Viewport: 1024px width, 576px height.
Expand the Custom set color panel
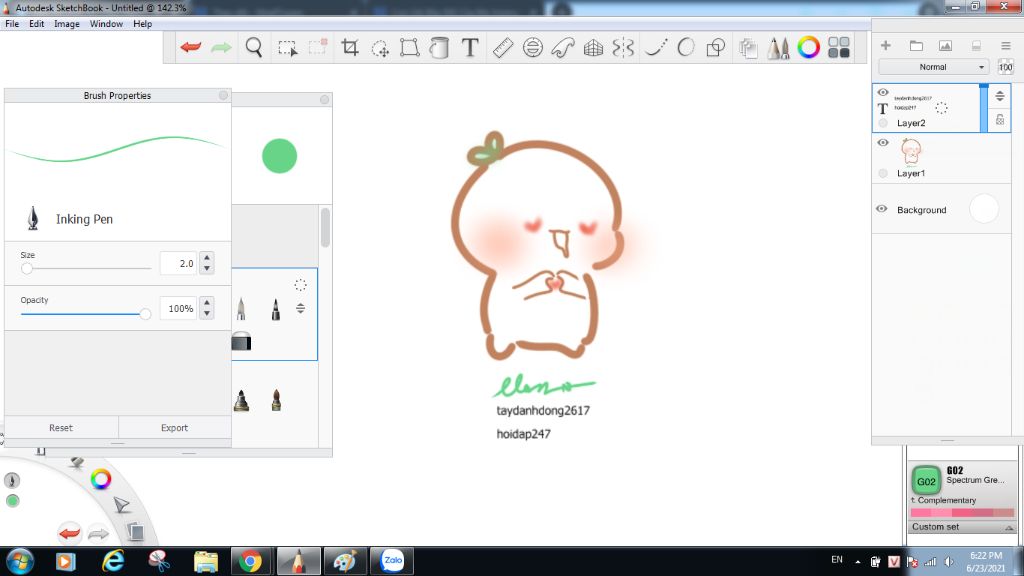(1010, 527)
